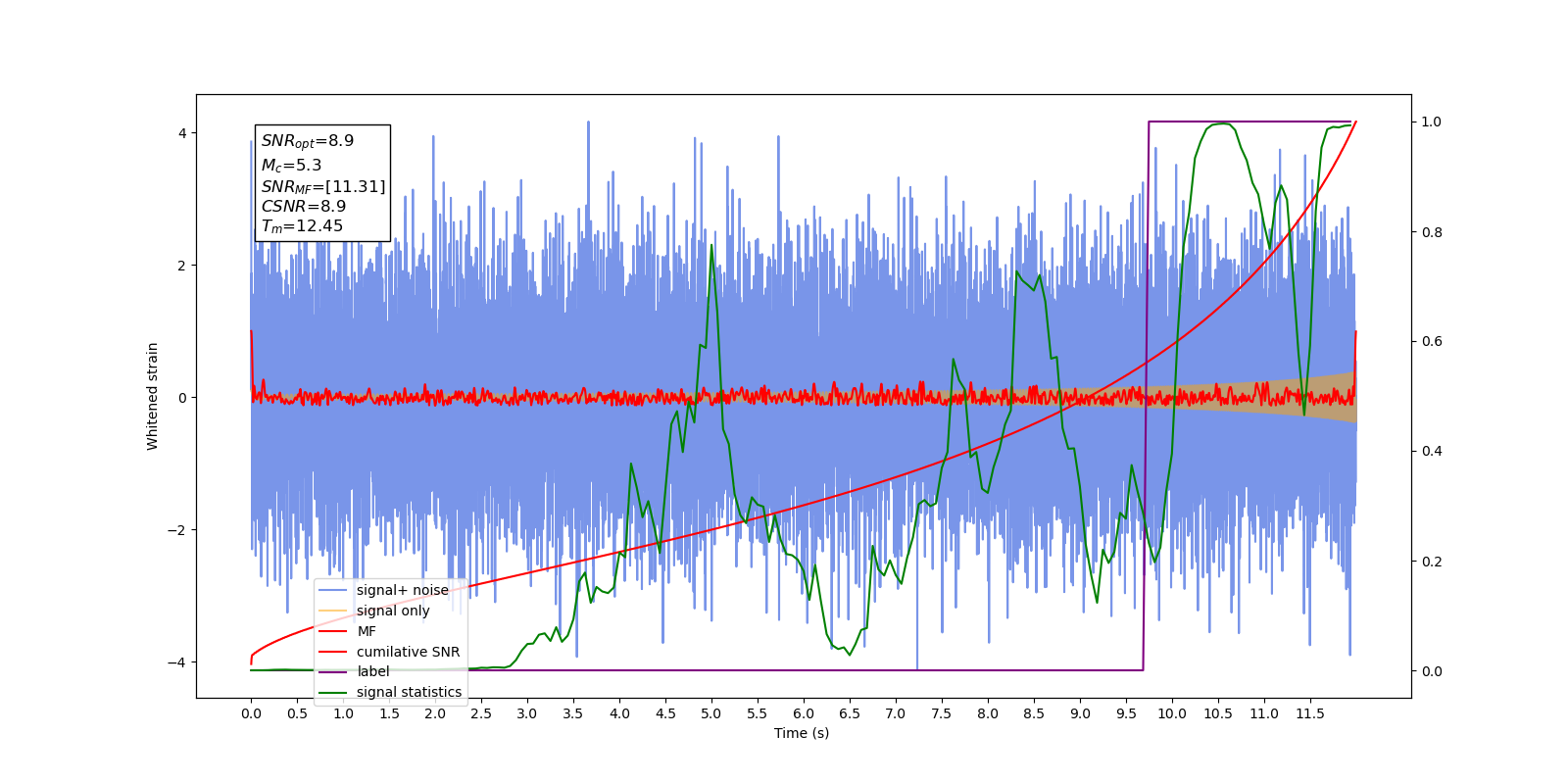Click the left y-axis tick label 2

(182, 266)
